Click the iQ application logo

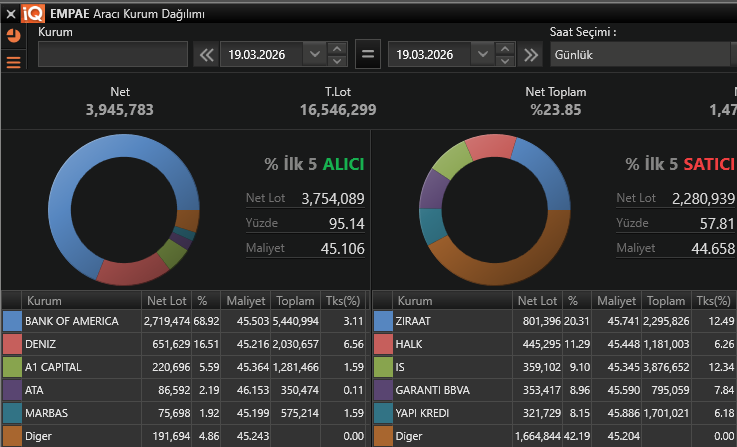click(x=33, y=12)
